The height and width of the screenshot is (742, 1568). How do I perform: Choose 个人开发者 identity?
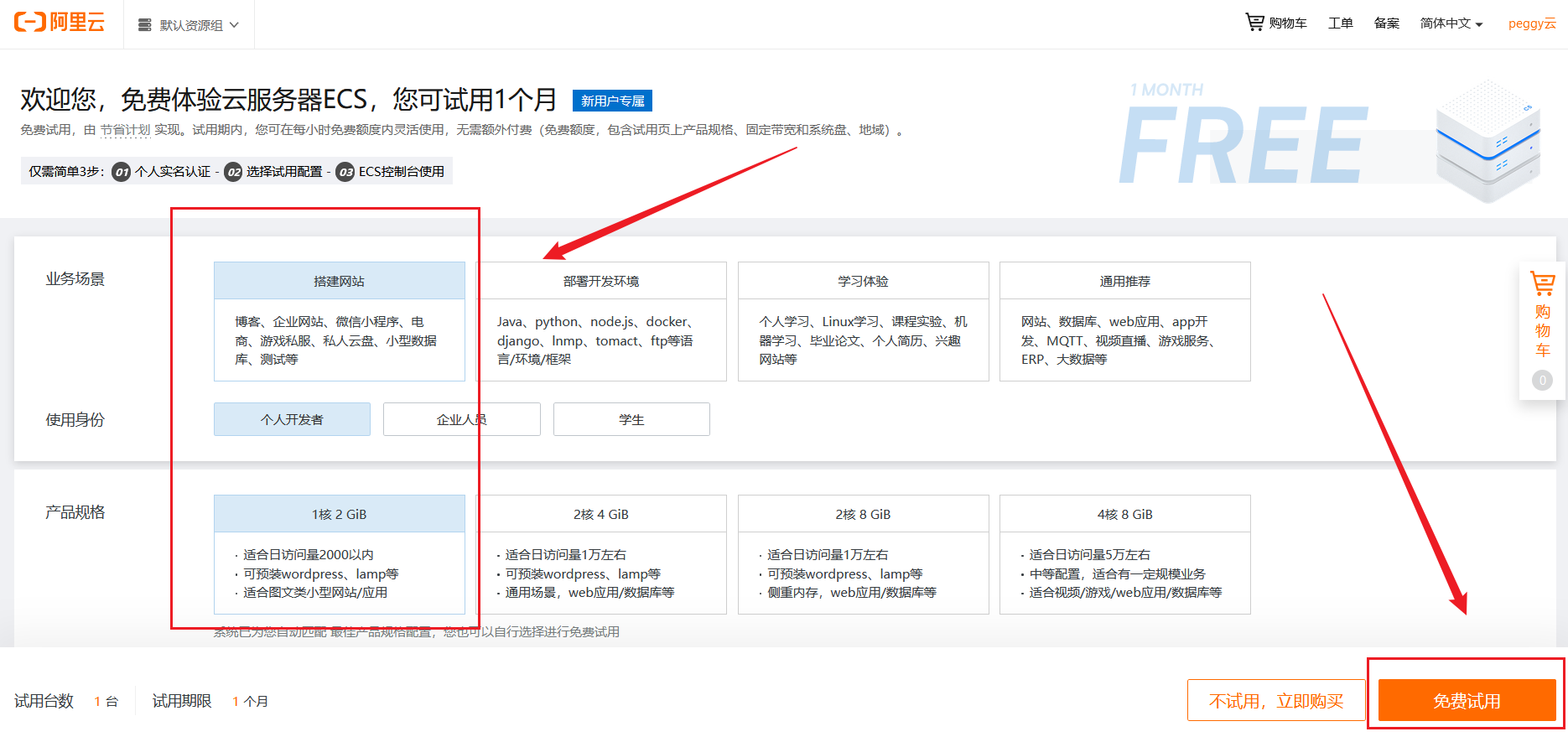click(292, 419)
